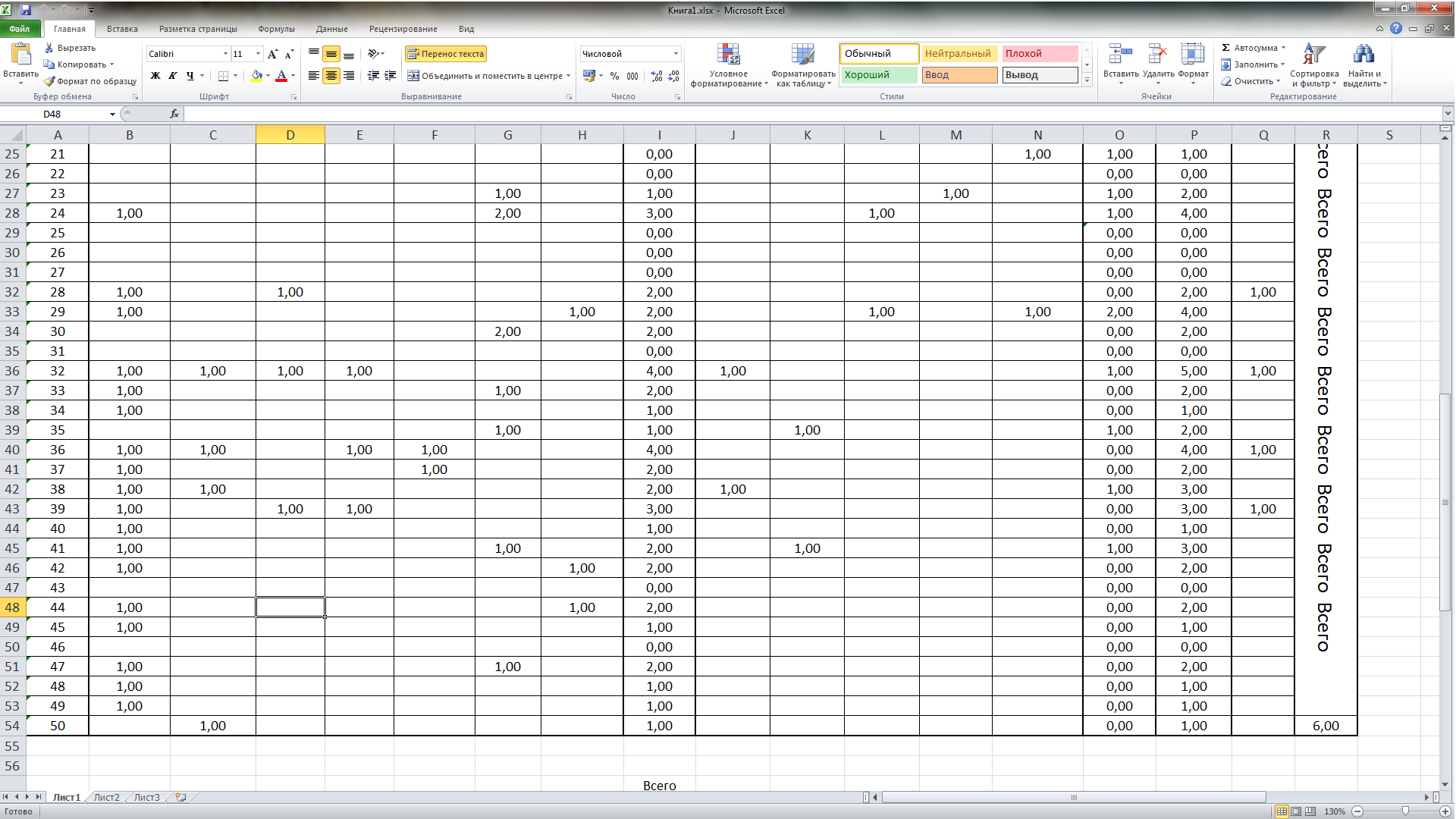This screenshot has width=1456, height=819.
Task: Click the insert function fx icon
Action: tap(174, 114)
